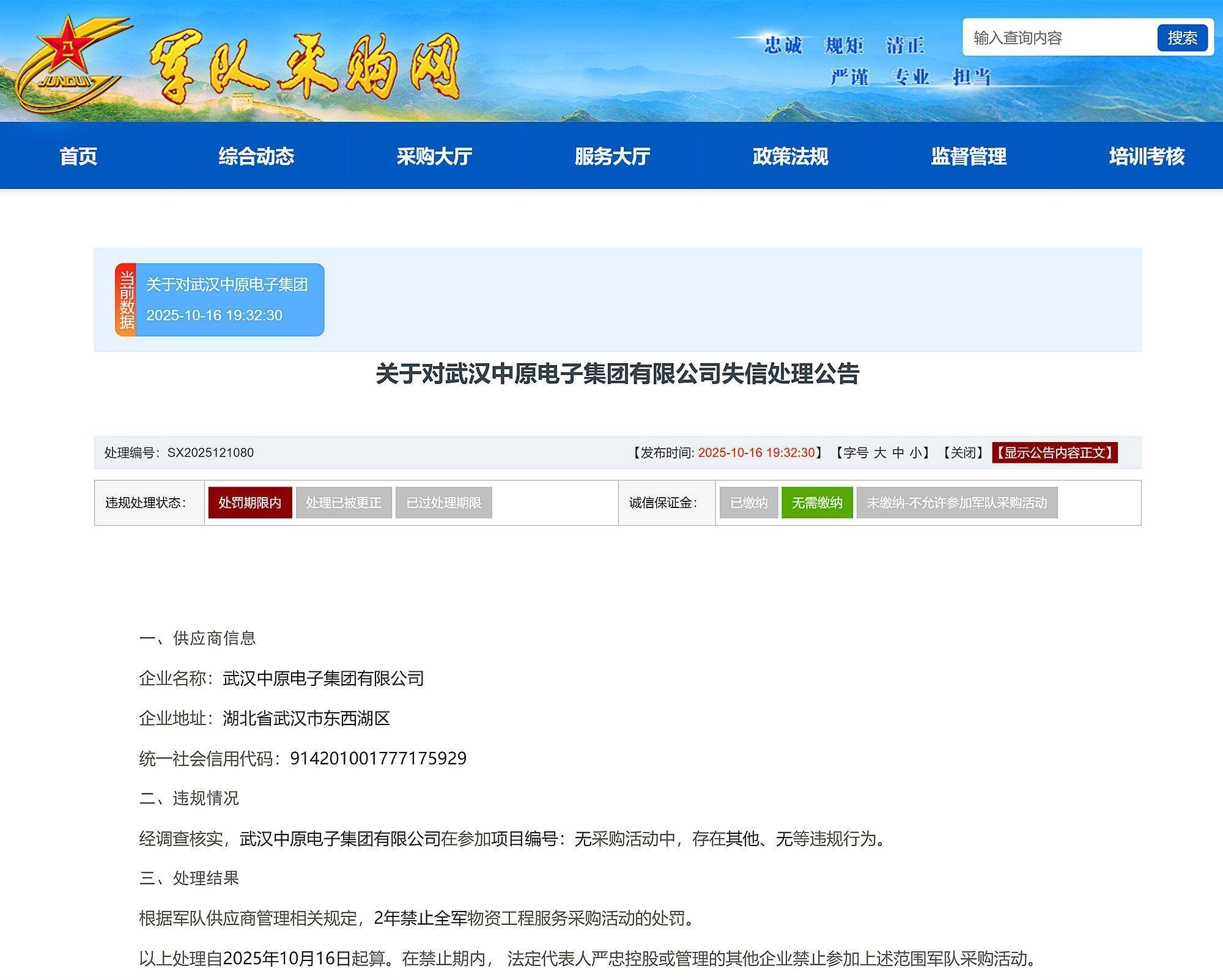
Task: Select the 无需缴纳 green indicator
Action: point(818,504)
